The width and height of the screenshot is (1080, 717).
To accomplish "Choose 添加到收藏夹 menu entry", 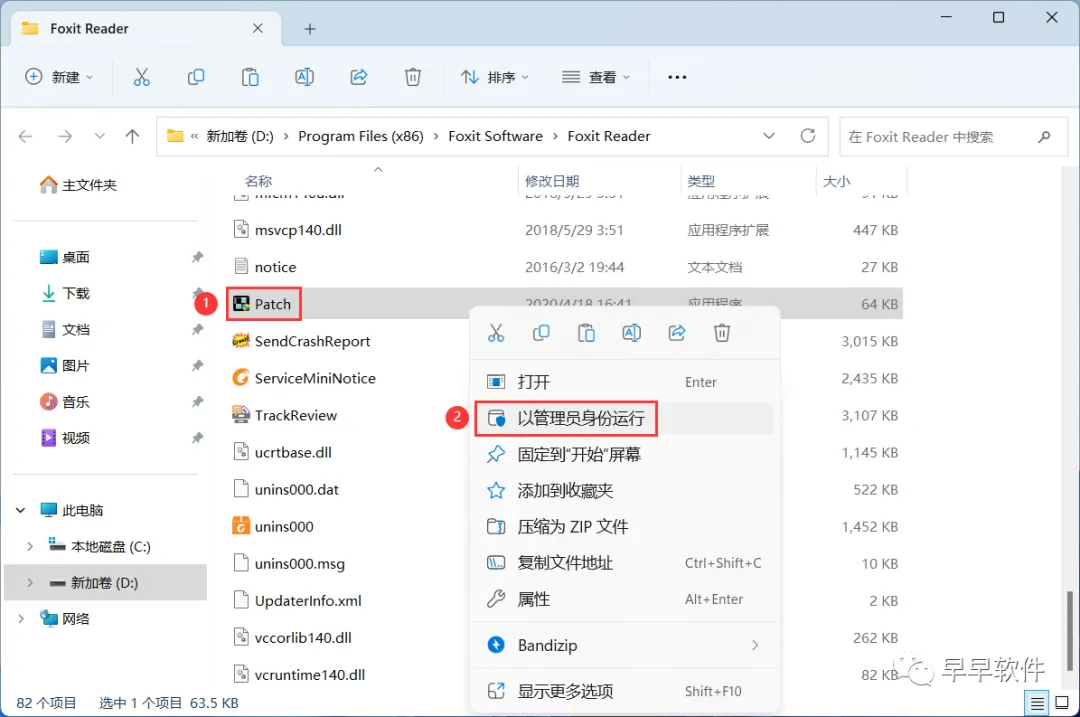I will click(x=624, y=490).
